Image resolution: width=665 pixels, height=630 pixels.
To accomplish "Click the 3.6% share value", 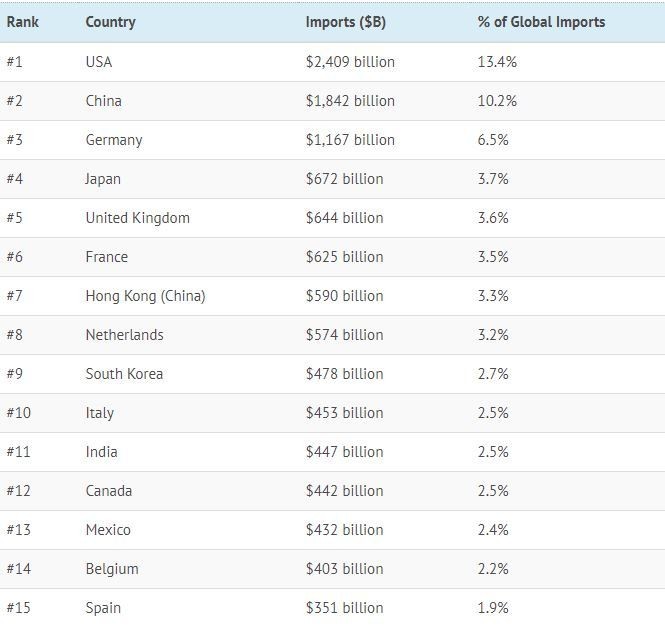I will point(493,218).
